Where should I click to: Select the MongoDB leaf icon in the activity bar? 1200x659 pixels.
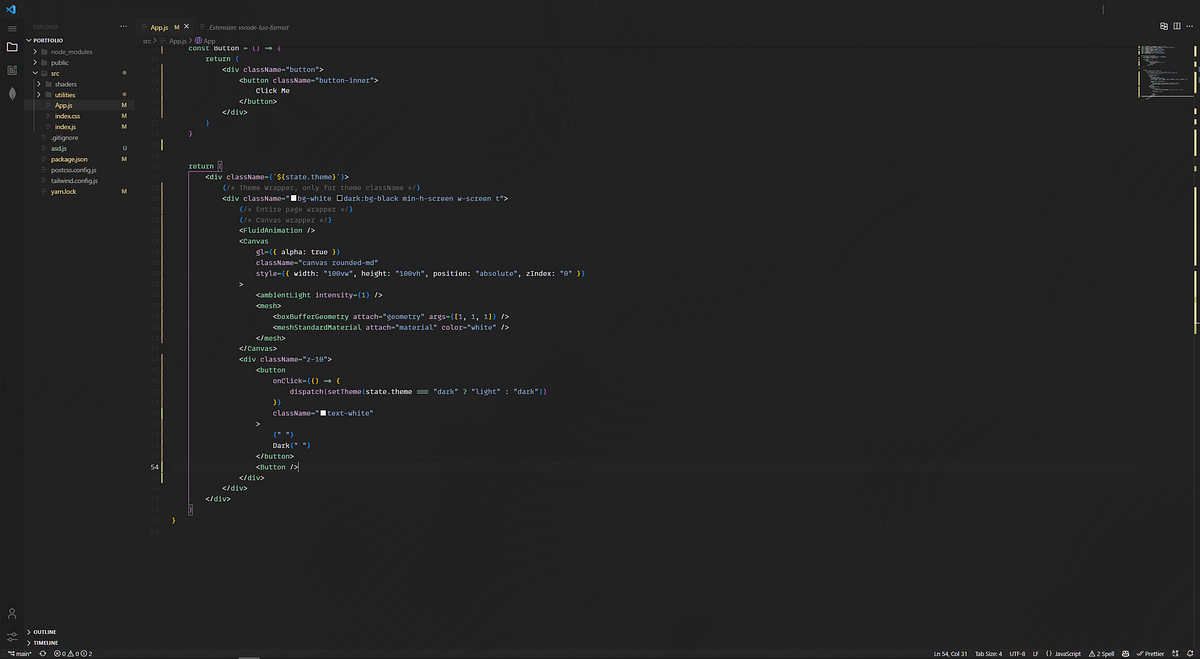point(12,94)
